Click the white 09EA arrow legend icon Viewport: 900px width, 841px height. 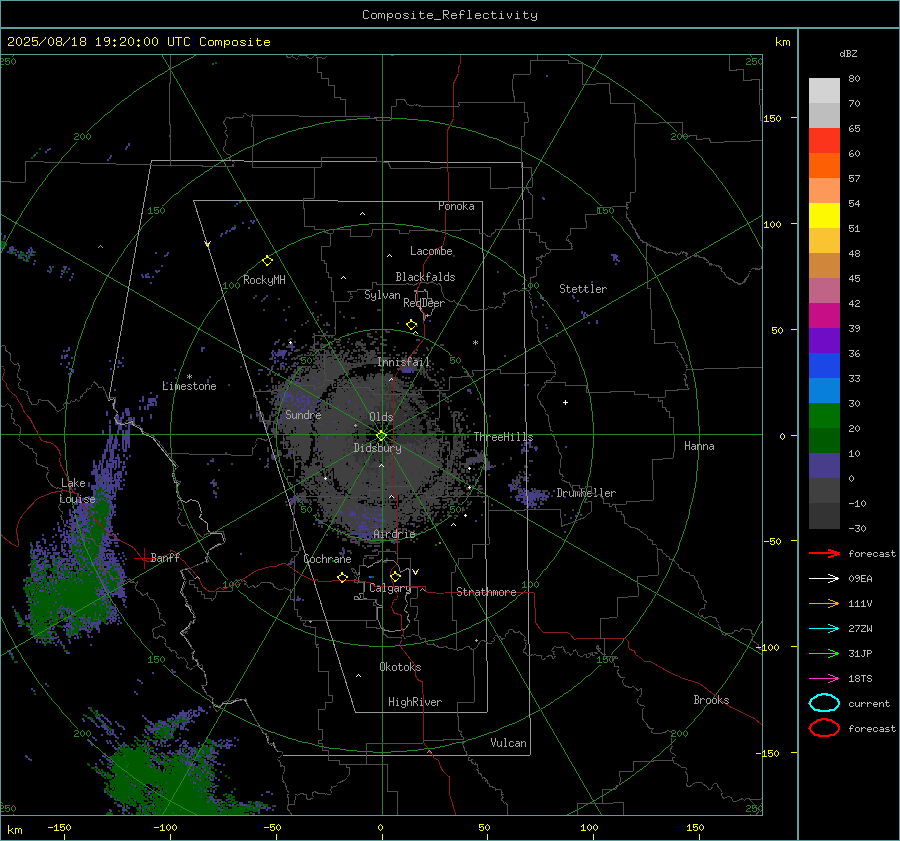coord(824,578)
